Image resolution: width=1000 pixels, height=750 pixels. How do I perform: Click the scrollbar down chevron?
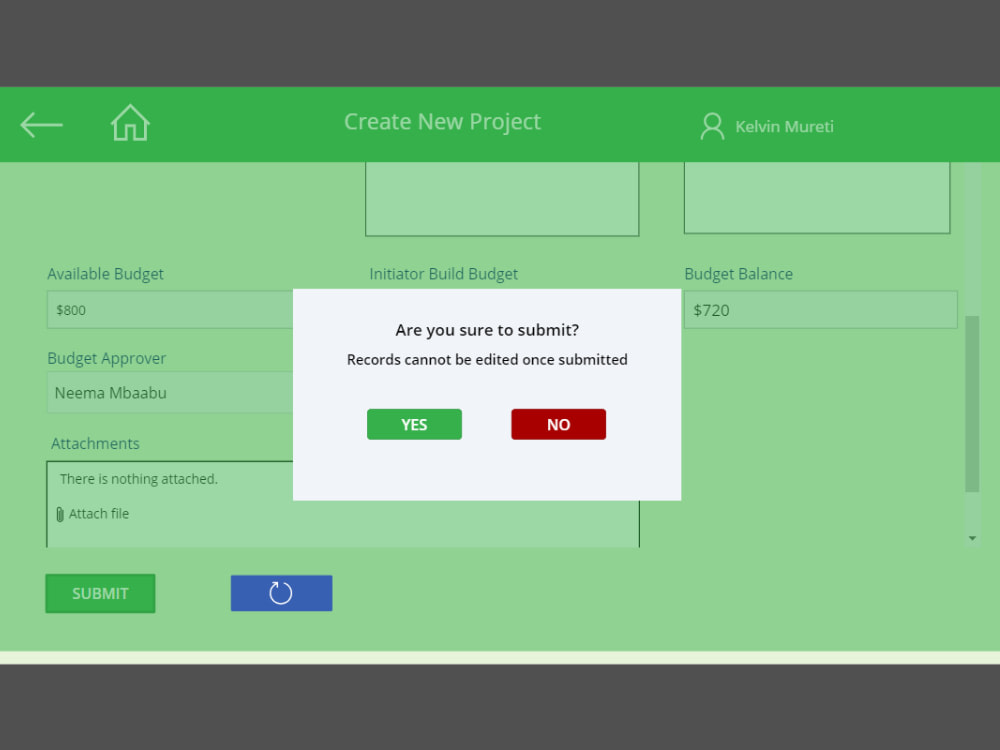tap(971, 537)
